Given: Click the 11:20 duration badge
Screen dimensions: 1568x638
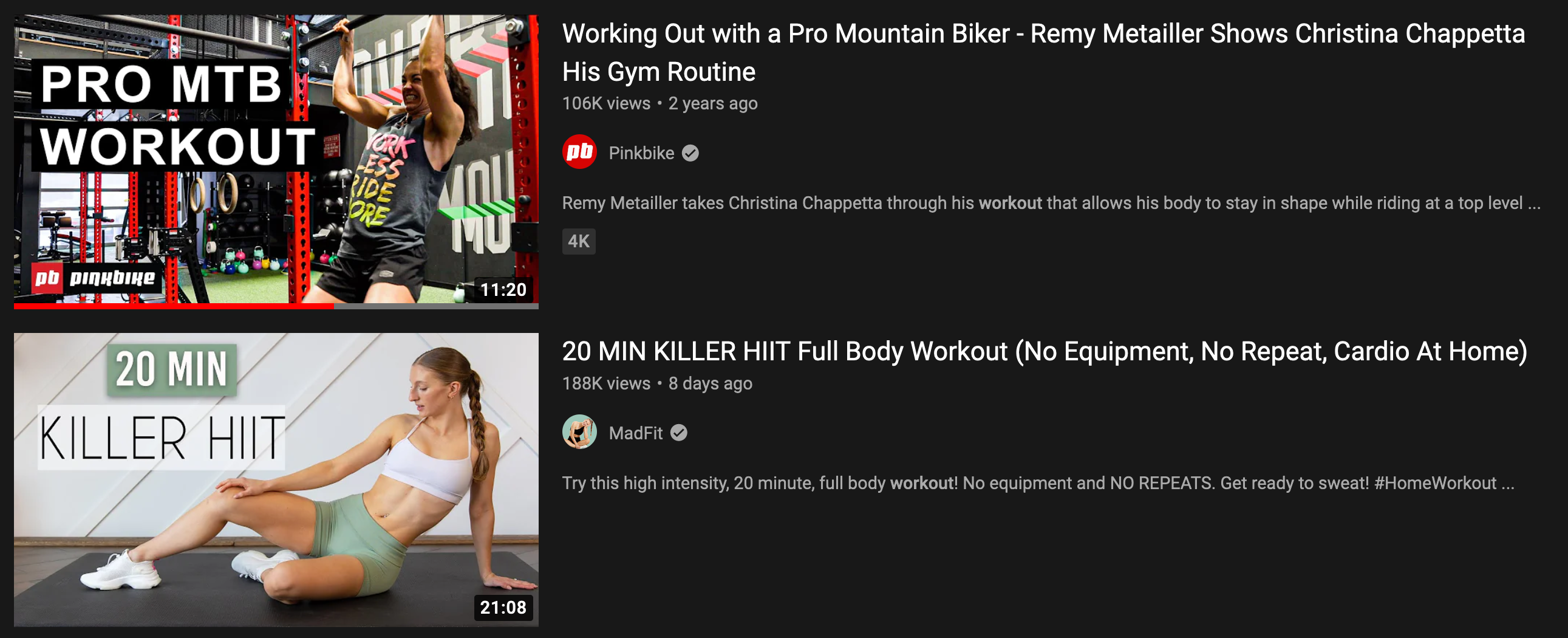Looking at the screenshot, I should (x=503, y=290).
